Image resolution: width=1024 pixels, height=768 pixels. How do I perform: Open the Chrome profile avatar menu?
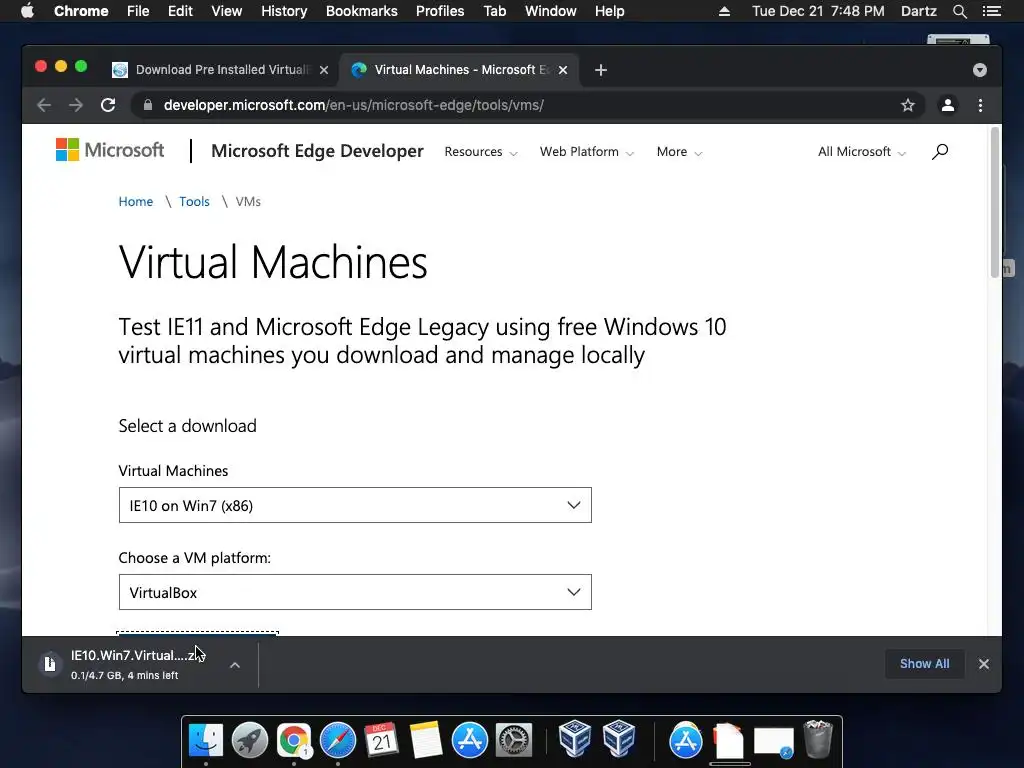[x=948, y=105]
